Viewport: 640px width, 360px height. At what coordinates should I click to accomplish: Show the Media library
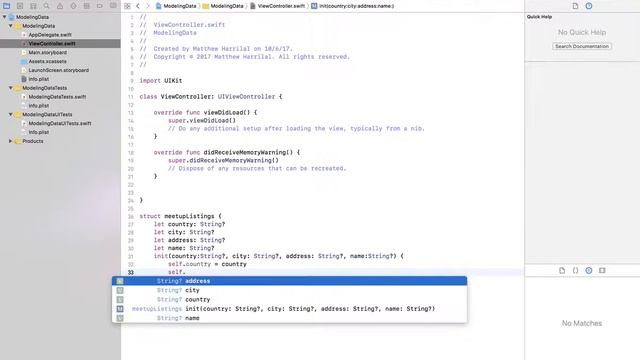coord(602,270)
